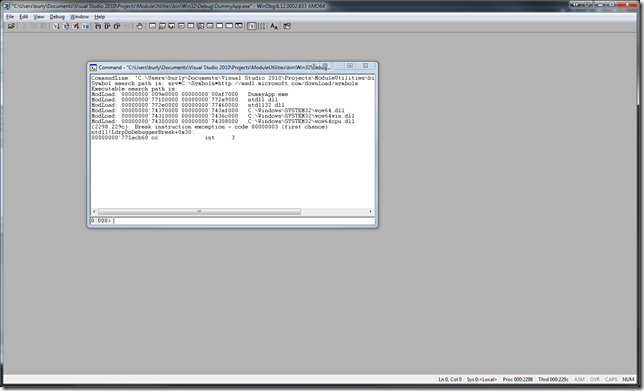Open the Locals window toolbar icon
This screenshot has width=644, height=391.
(x=172, y=26)
